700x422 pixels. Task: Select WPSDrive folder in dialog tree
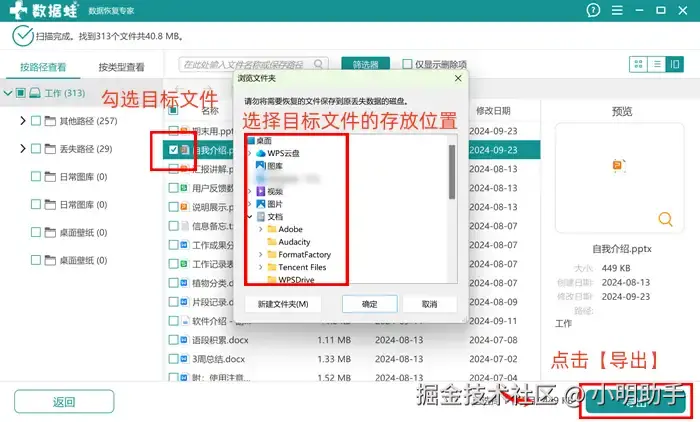tap(296, 280)
